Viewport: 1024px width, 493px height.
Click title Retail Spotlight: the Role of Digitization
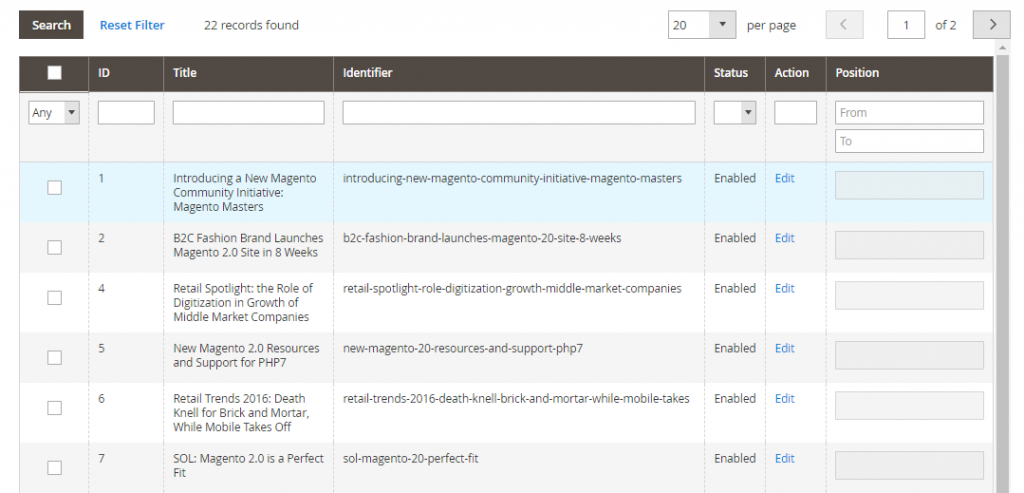pos(242,303)
